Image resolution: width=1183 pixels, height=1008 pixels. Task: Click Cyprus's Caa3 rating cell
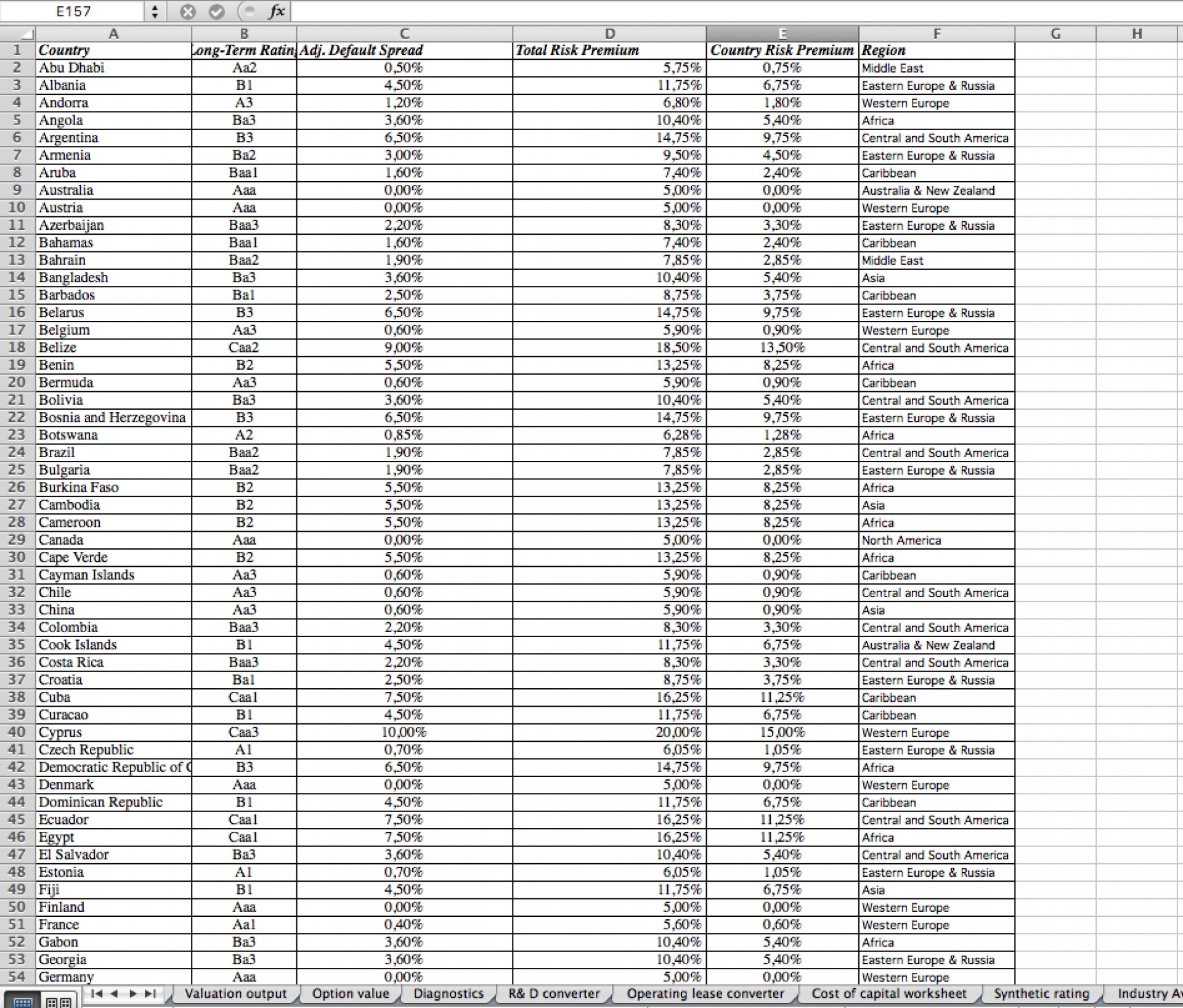click(244, 733)
